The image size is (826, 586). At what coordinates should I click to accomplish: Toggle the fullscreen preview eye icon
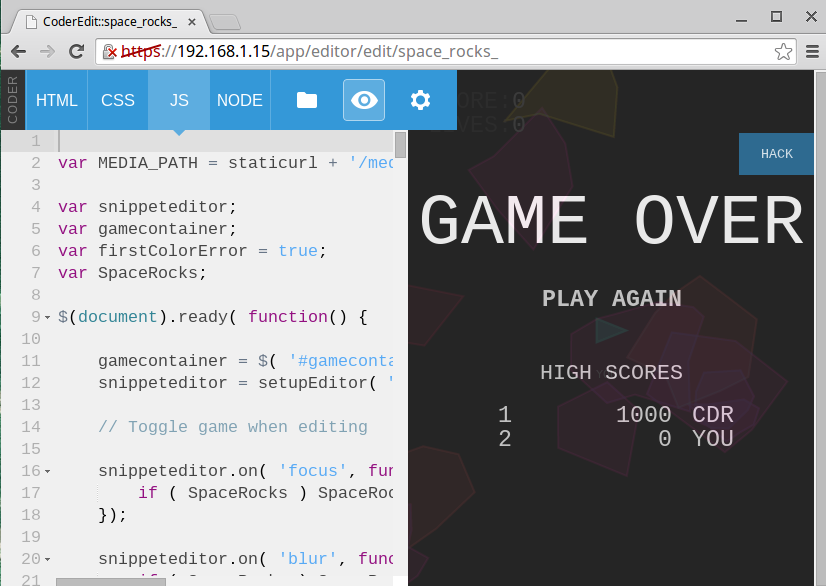tap(363, 100)
